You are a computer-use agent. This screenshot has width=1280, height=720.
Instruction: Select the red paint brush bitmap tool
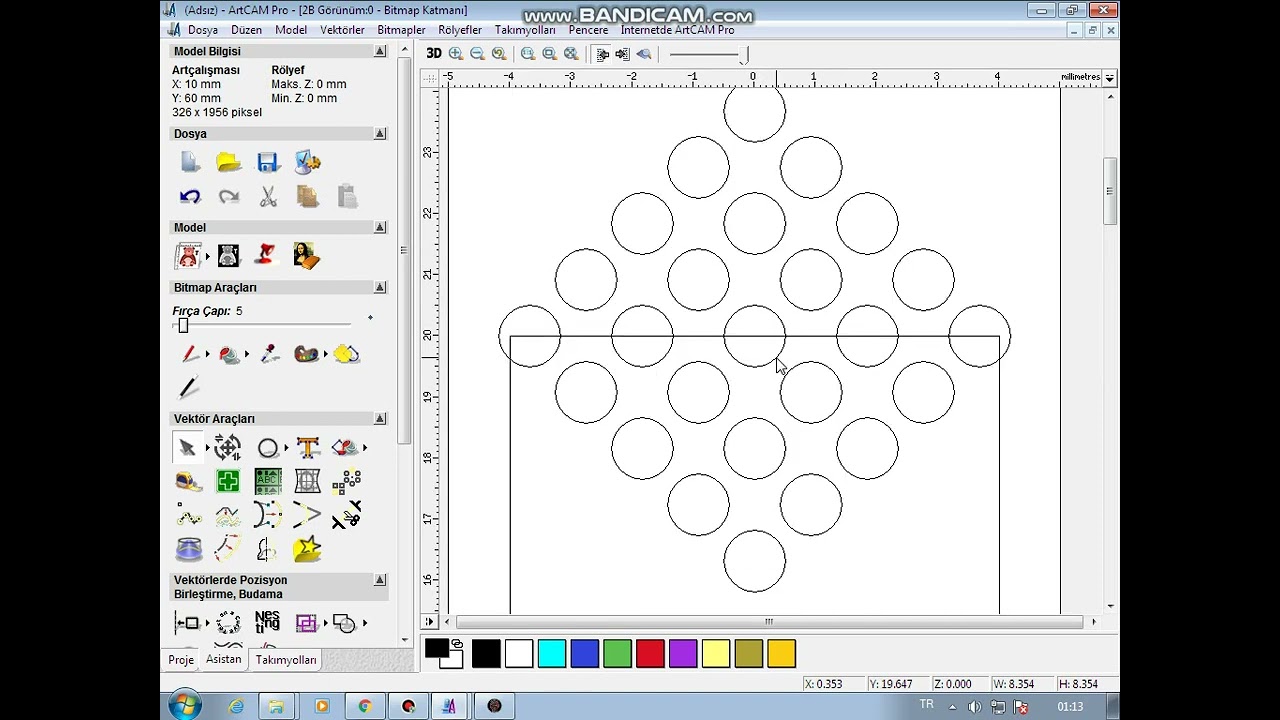coord(189,354)
